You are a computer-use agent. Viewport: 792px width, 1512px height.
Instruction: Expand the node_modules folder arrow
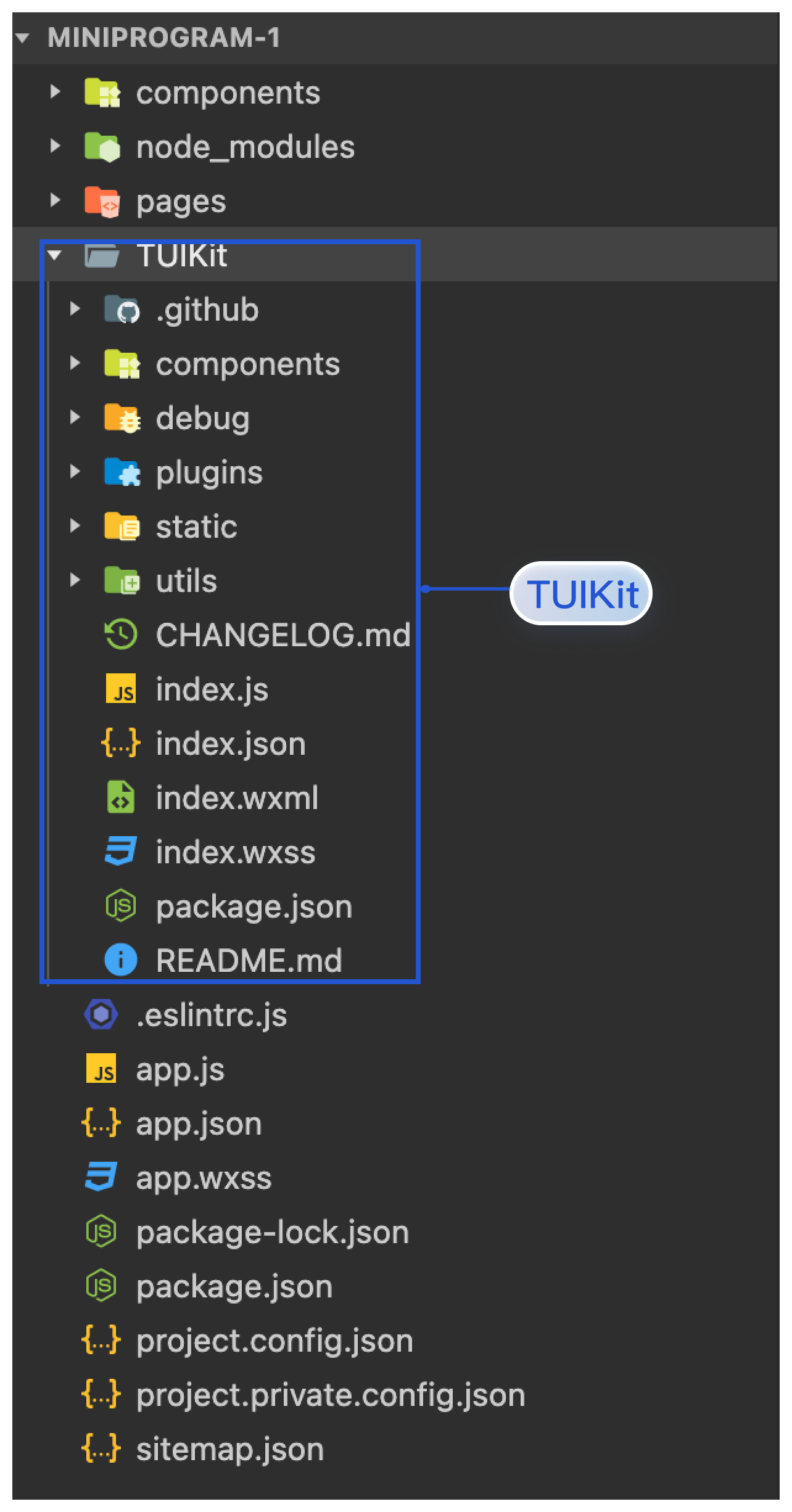point(55,146)
